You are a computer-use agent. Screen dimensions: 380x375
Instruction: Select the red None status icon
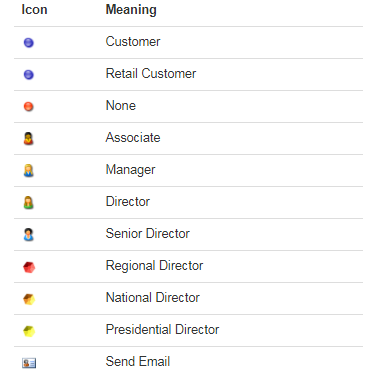[x=29, y=106]
